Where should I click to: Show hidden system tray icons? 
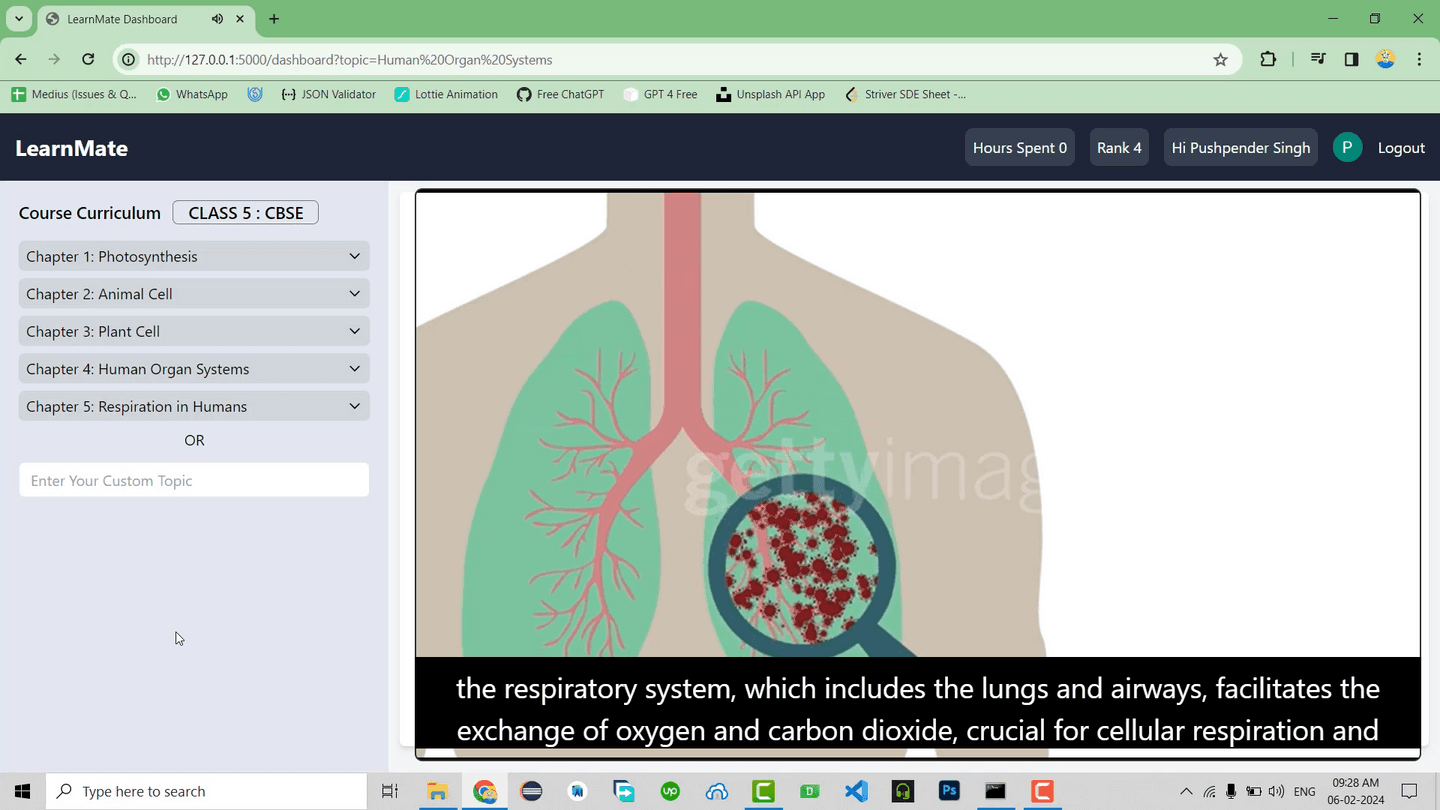pyautogui.click(x=1186, y=791)
